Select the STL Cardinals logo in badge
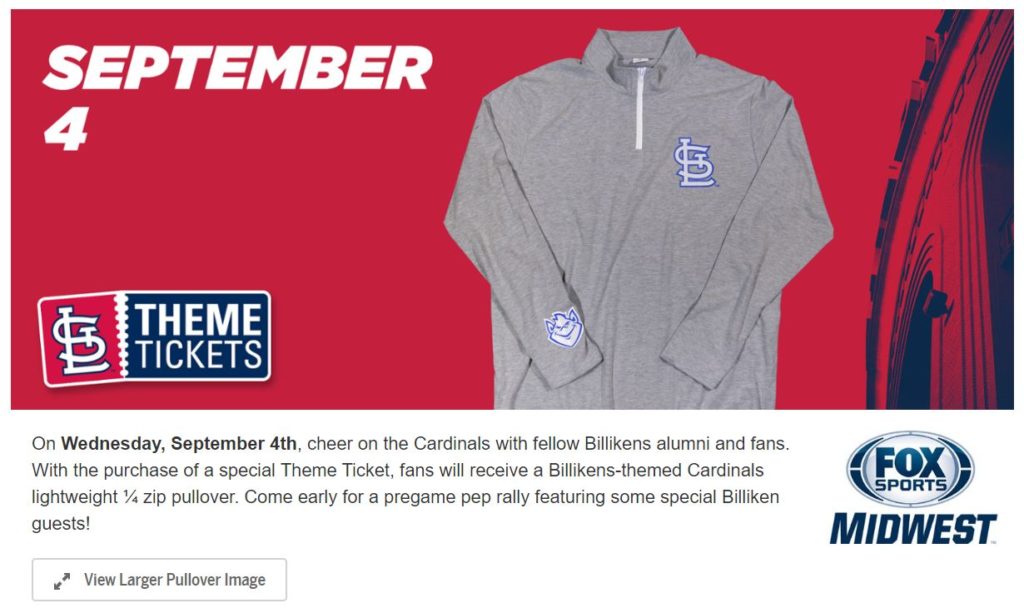This screenshot has height=613, width=1024. (x=80, y=340)
